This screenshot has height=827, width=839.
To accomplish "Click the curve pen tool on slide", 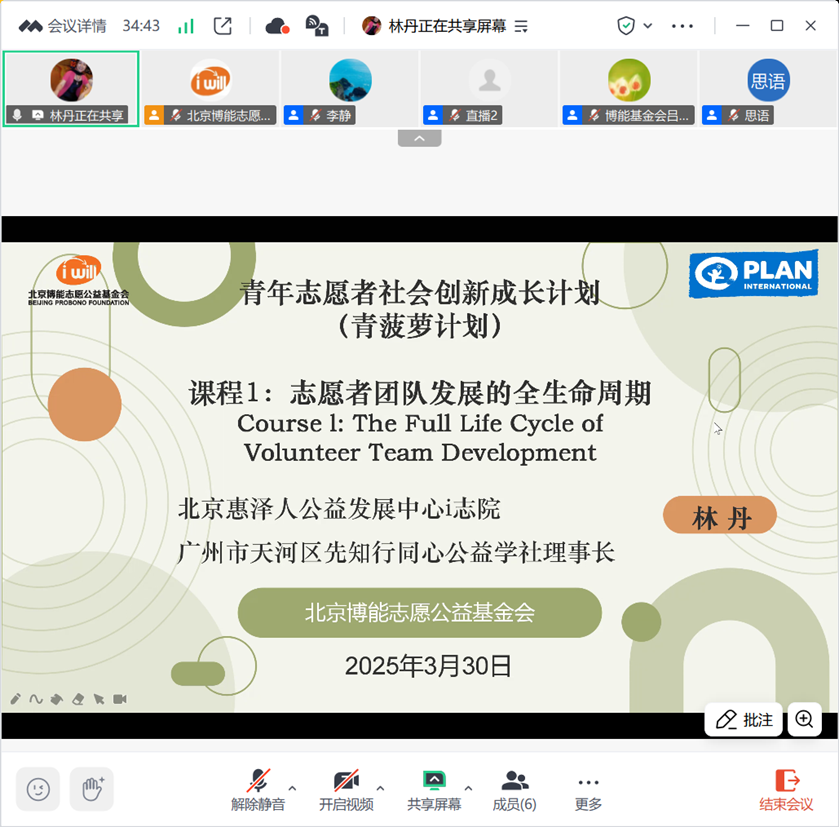I will [x=36, y=699].
